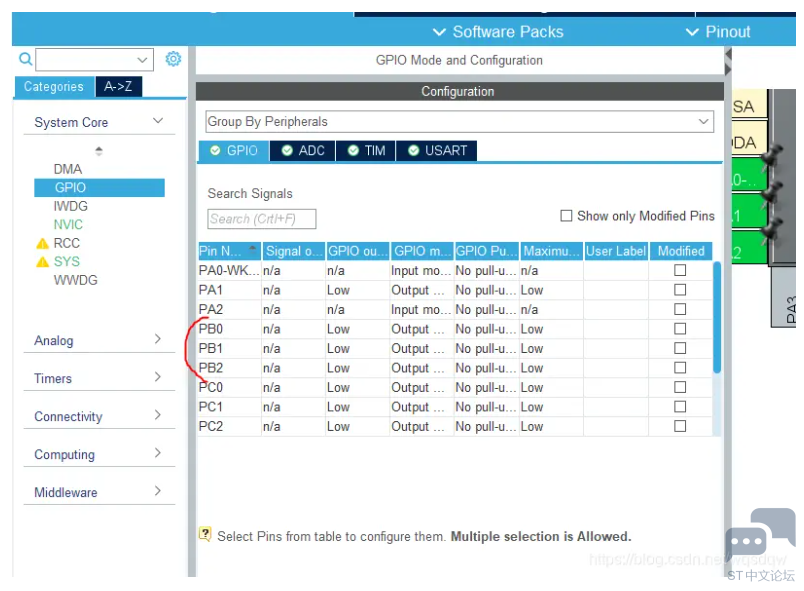Click PA1 row Output mode cell
804x591 pixels.
pos(421,290)
